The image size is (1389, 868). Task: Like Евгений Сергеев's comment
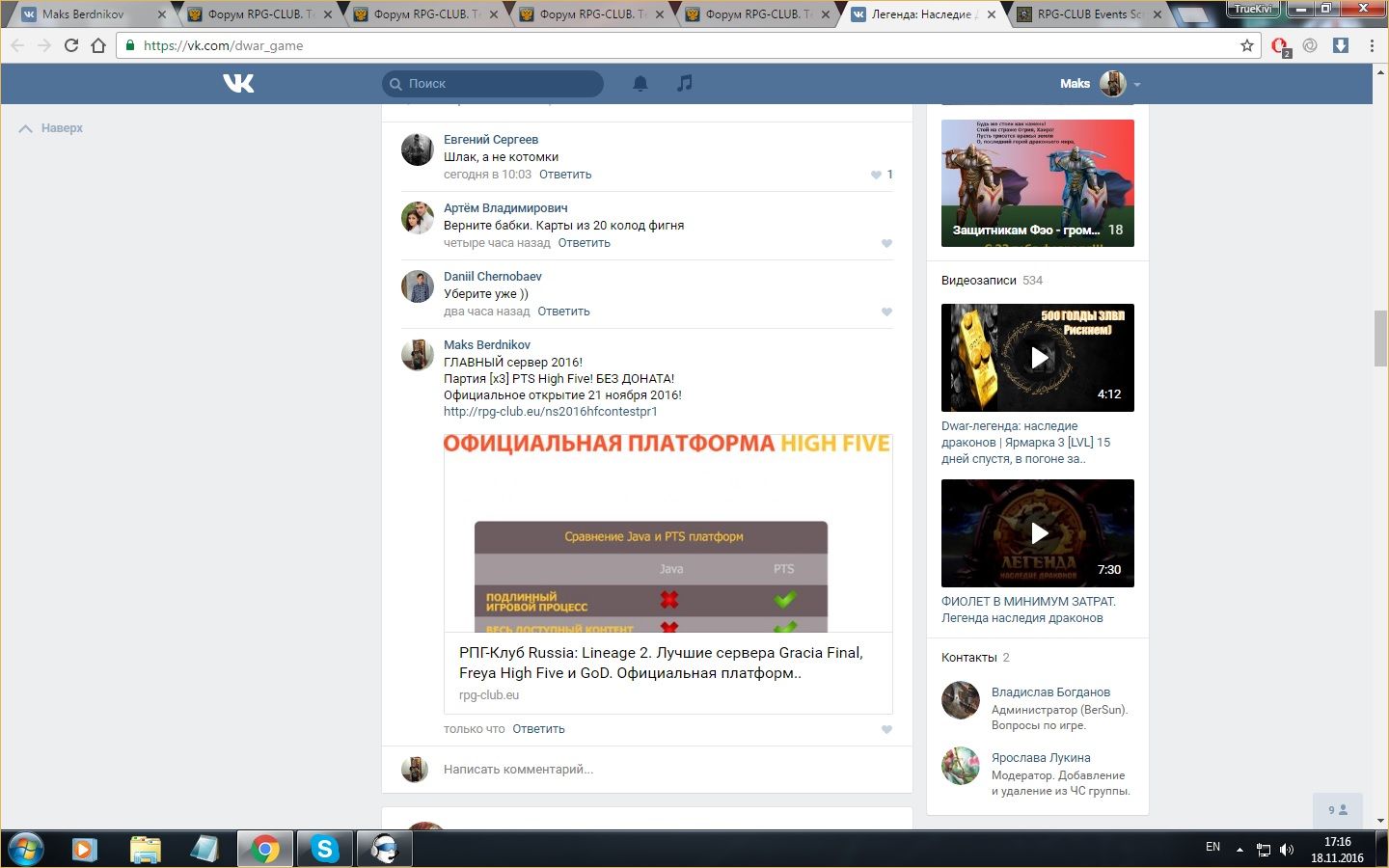[876, 175]
